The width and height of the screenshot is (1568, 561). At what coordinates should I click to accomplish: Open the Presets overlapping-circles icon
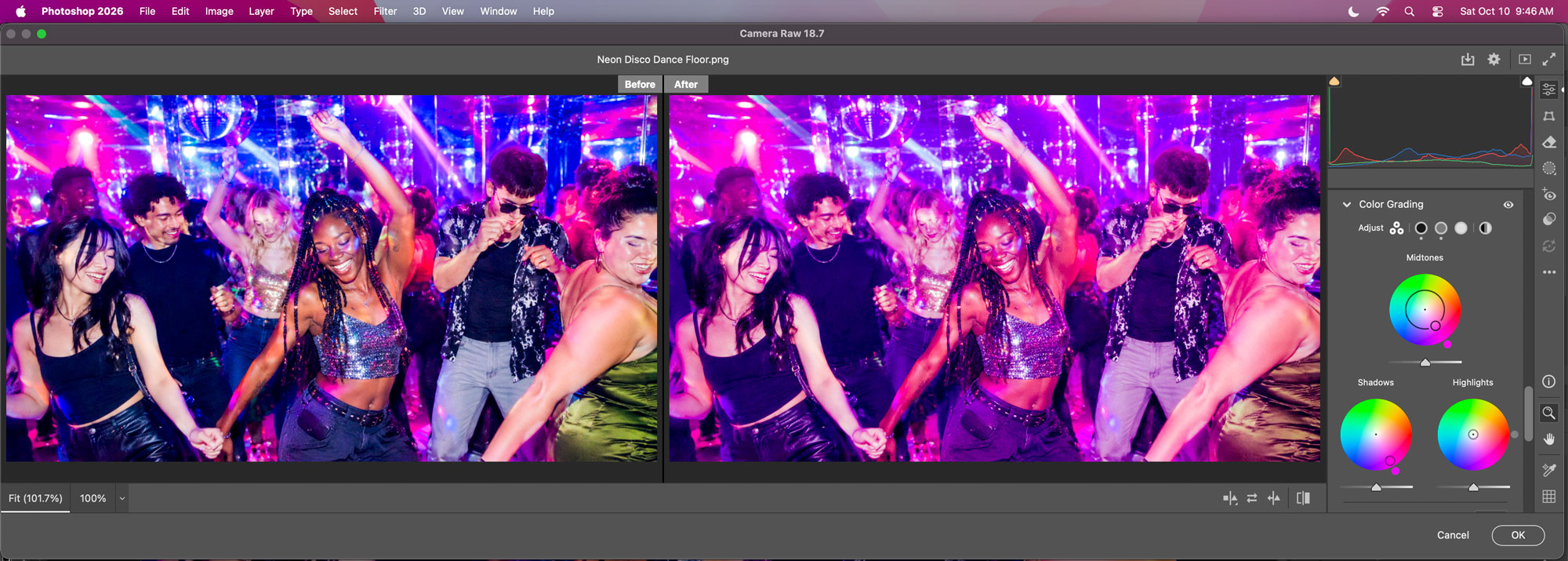tap(1549, 220)
